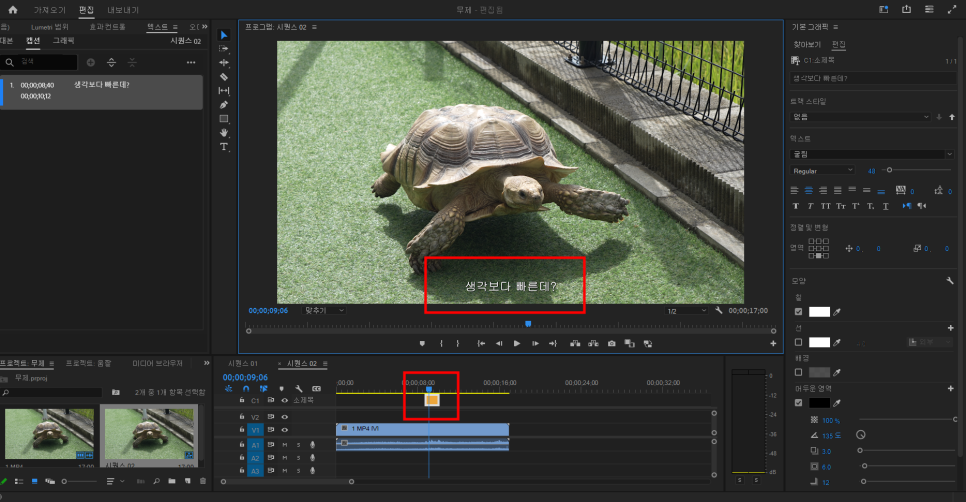Export frame with camera icon
The image size is (966, 502).
(x=612, y=344)
